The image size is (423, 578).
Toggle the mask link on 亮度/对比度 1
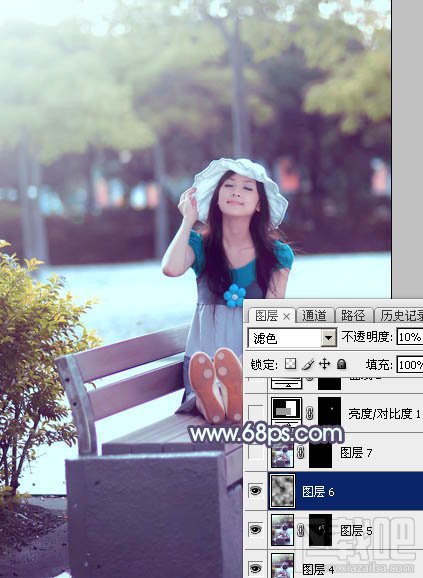click(x=310, y=413)
